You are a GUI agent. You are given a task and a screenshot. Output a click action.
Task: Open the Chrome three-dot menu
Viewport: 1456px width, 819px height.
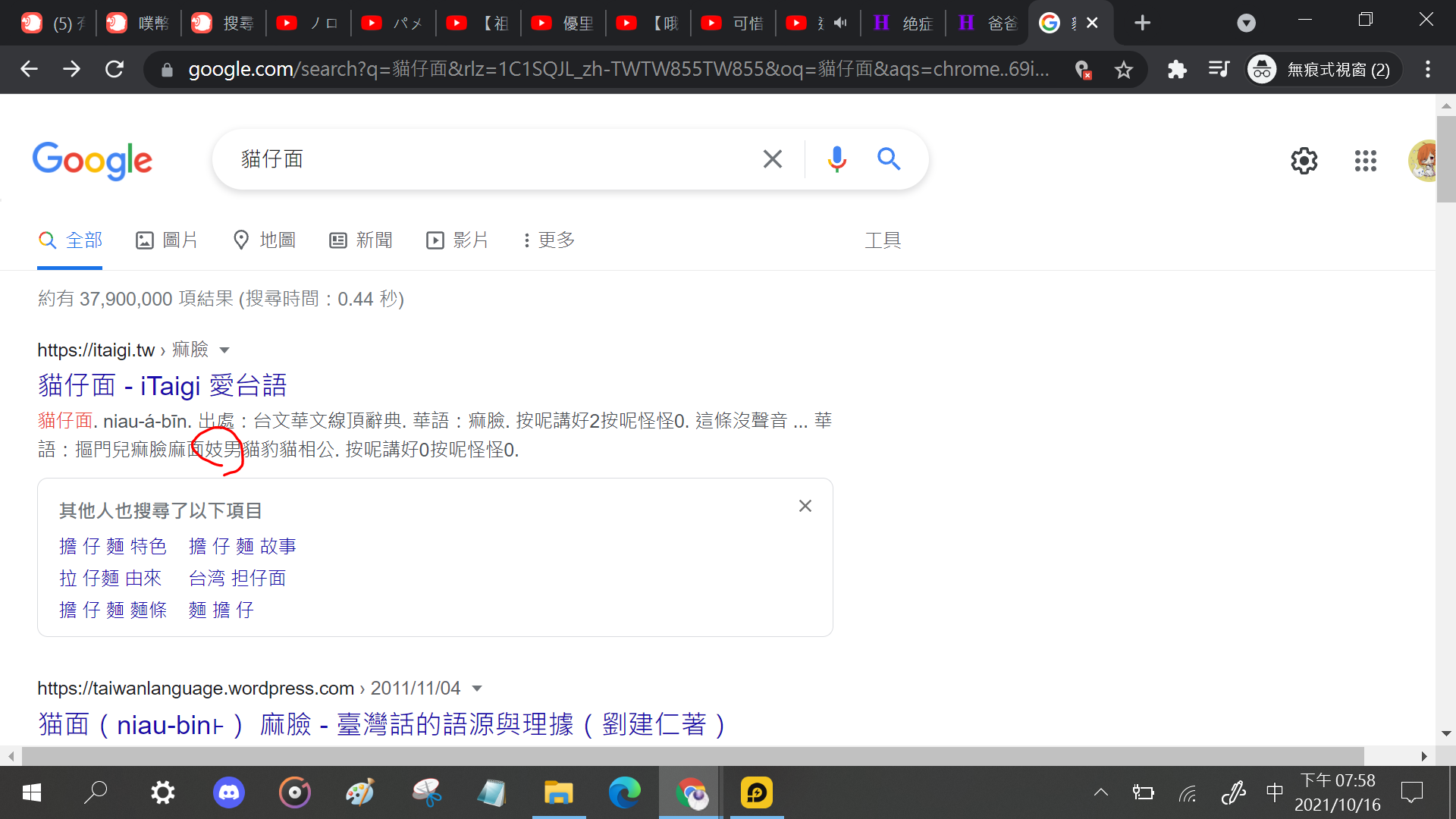tap(1428, 70)
